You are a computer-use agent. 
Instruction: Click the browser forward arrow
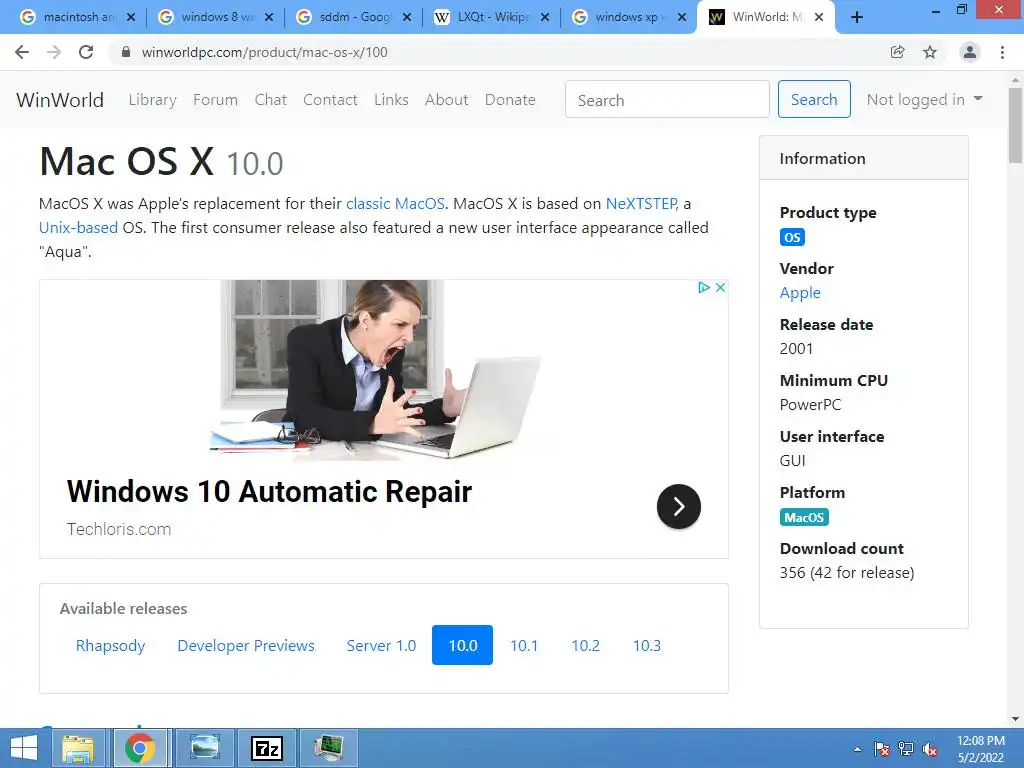pos(54,52)
